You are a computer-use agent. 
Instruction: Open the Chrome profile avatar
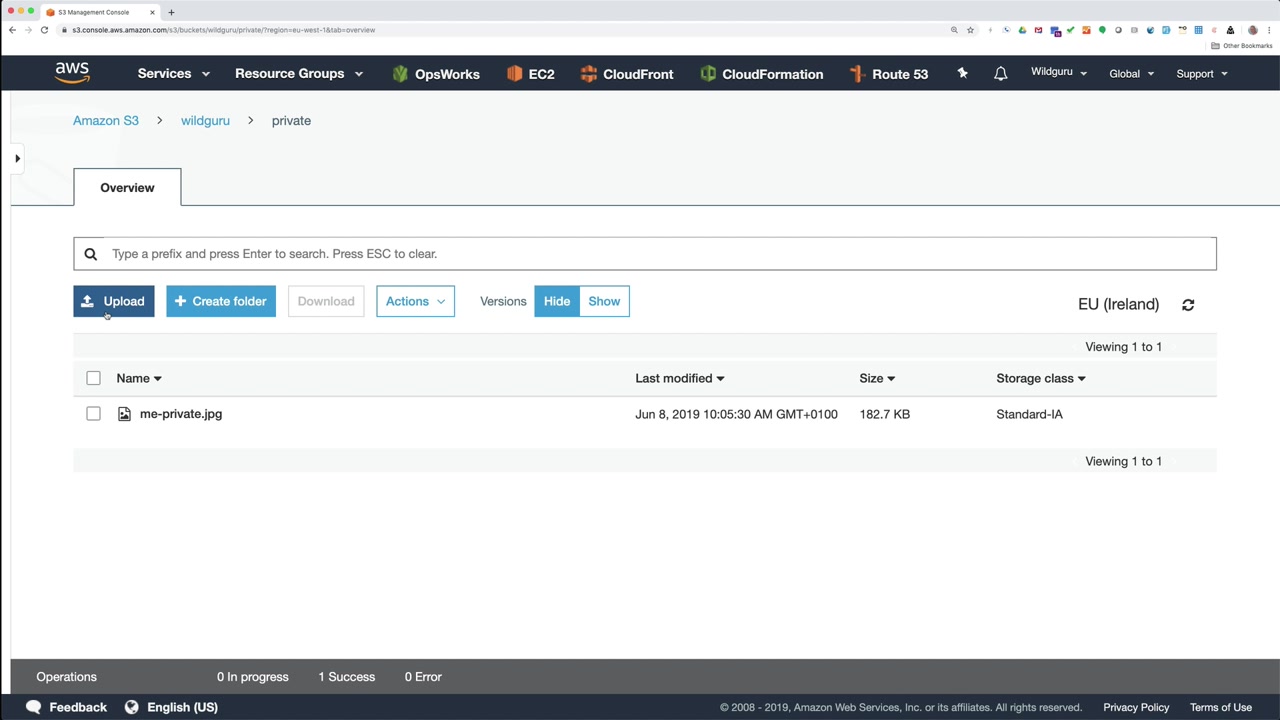click(x=1252, y=30)
